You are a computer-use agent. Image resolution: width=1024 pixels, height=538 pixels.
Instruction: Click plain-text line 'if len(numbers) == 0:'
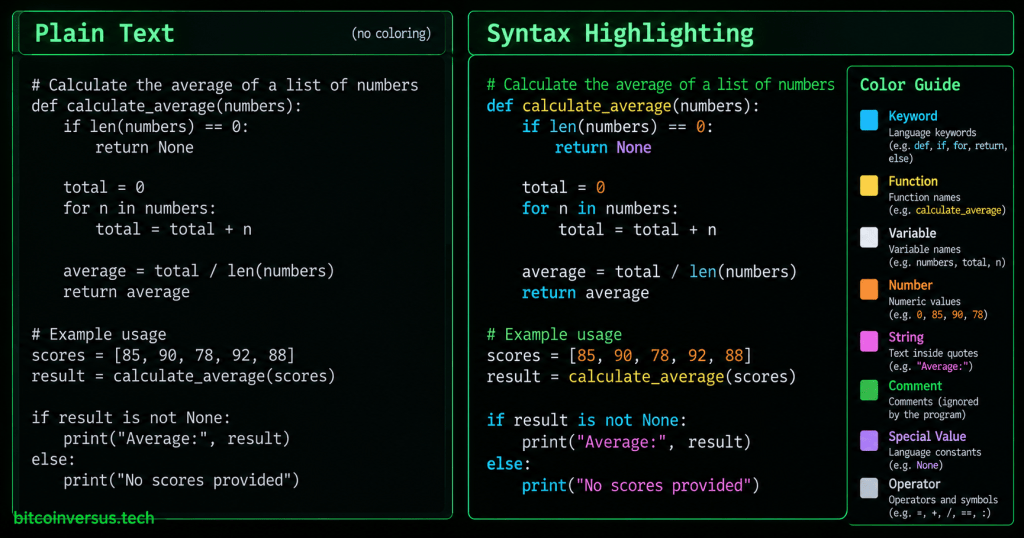click(x=156, y=127)
